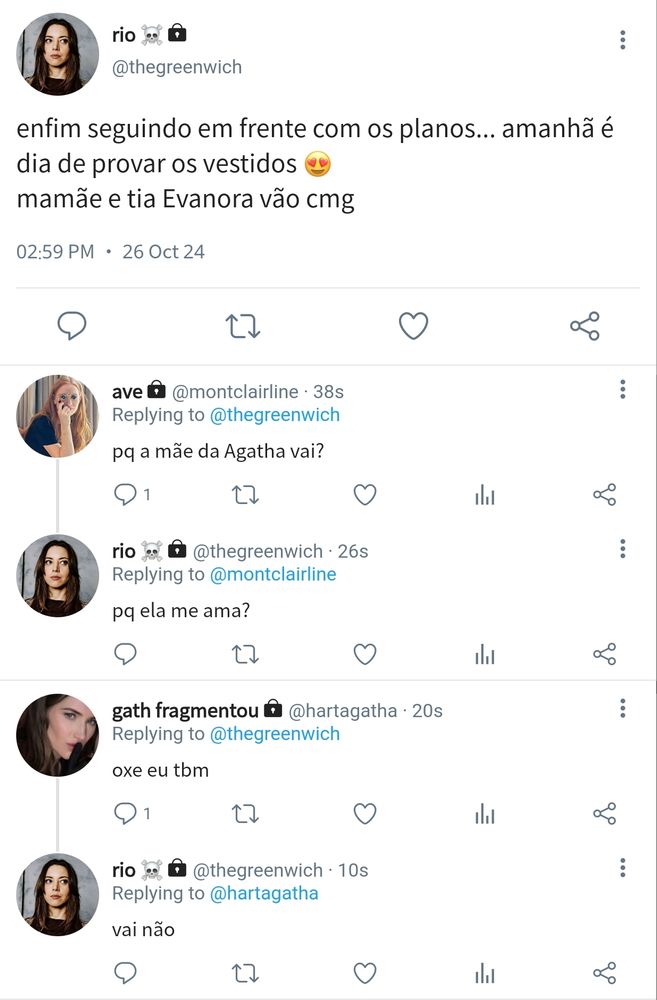Open reply thread on ave's comment
Image resolution: width=657 pixels, height=1000 pixels.
[125, 494]
